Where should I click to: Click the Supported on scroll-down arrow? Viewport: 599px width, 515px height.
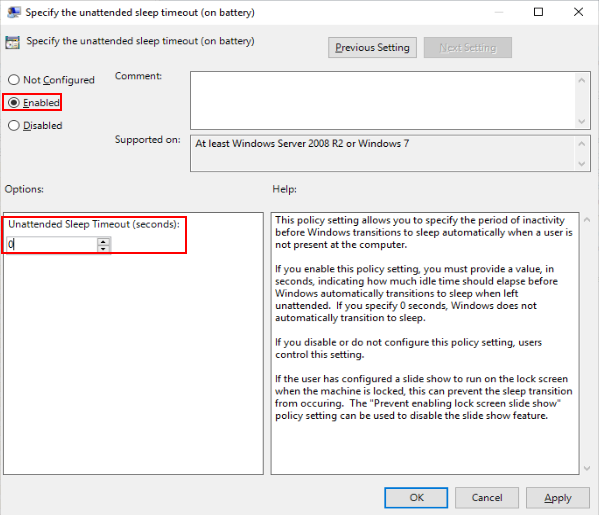point(581,164)
